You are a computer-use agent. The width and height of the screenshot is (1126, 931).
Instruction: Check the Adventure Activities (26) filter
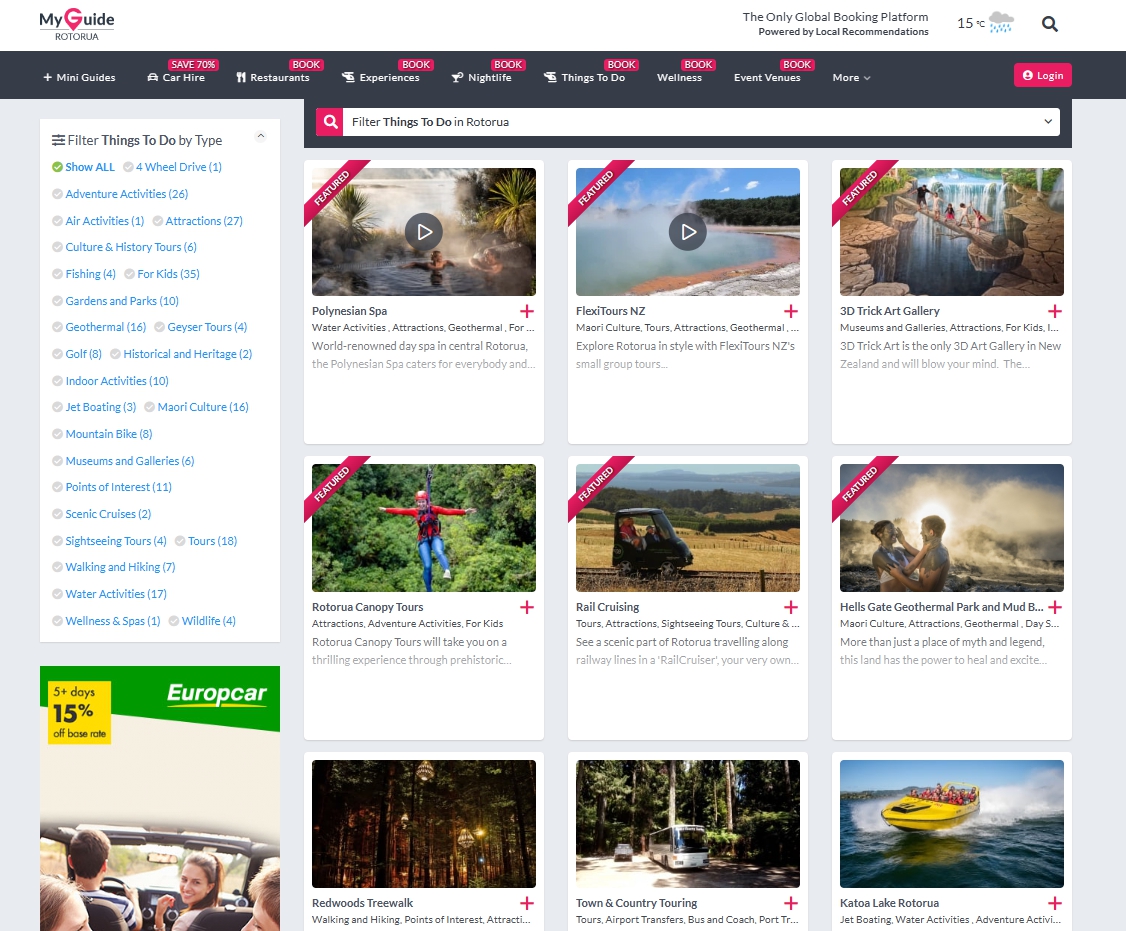coord(120,194)
